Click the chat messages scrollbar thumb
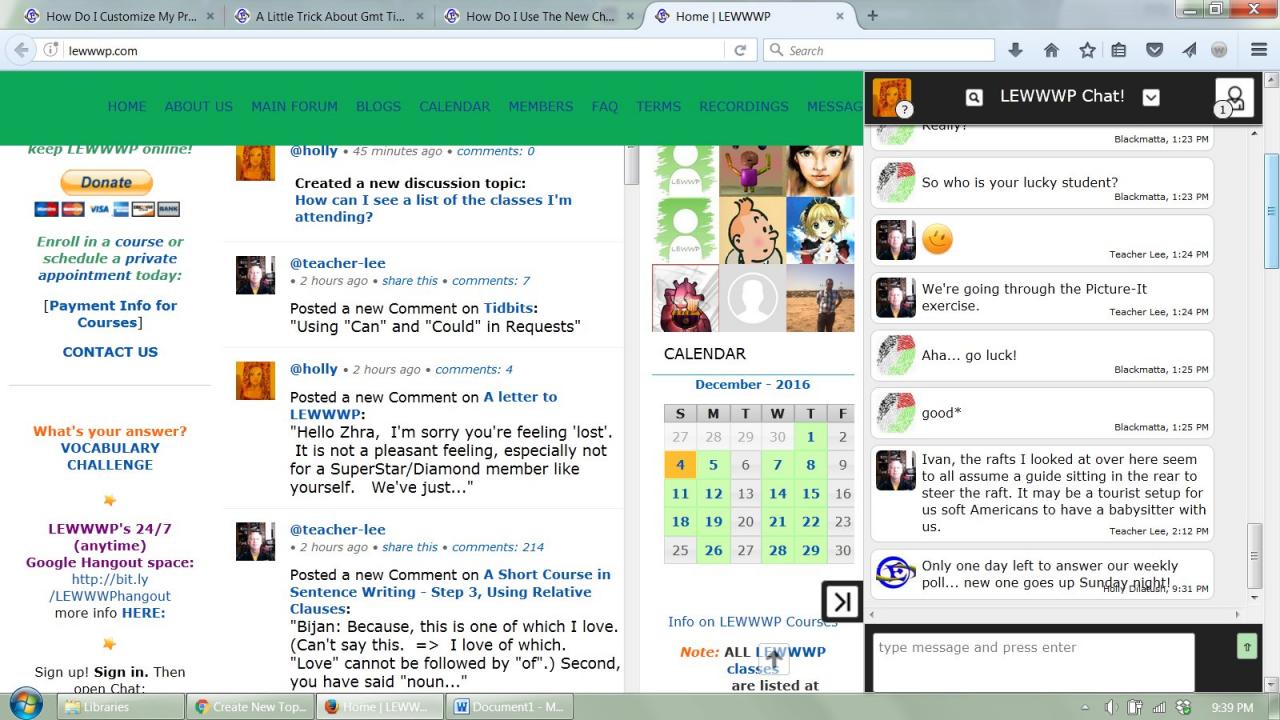The width and height of the screenshot is (1280, 720). pos(1255,557)
